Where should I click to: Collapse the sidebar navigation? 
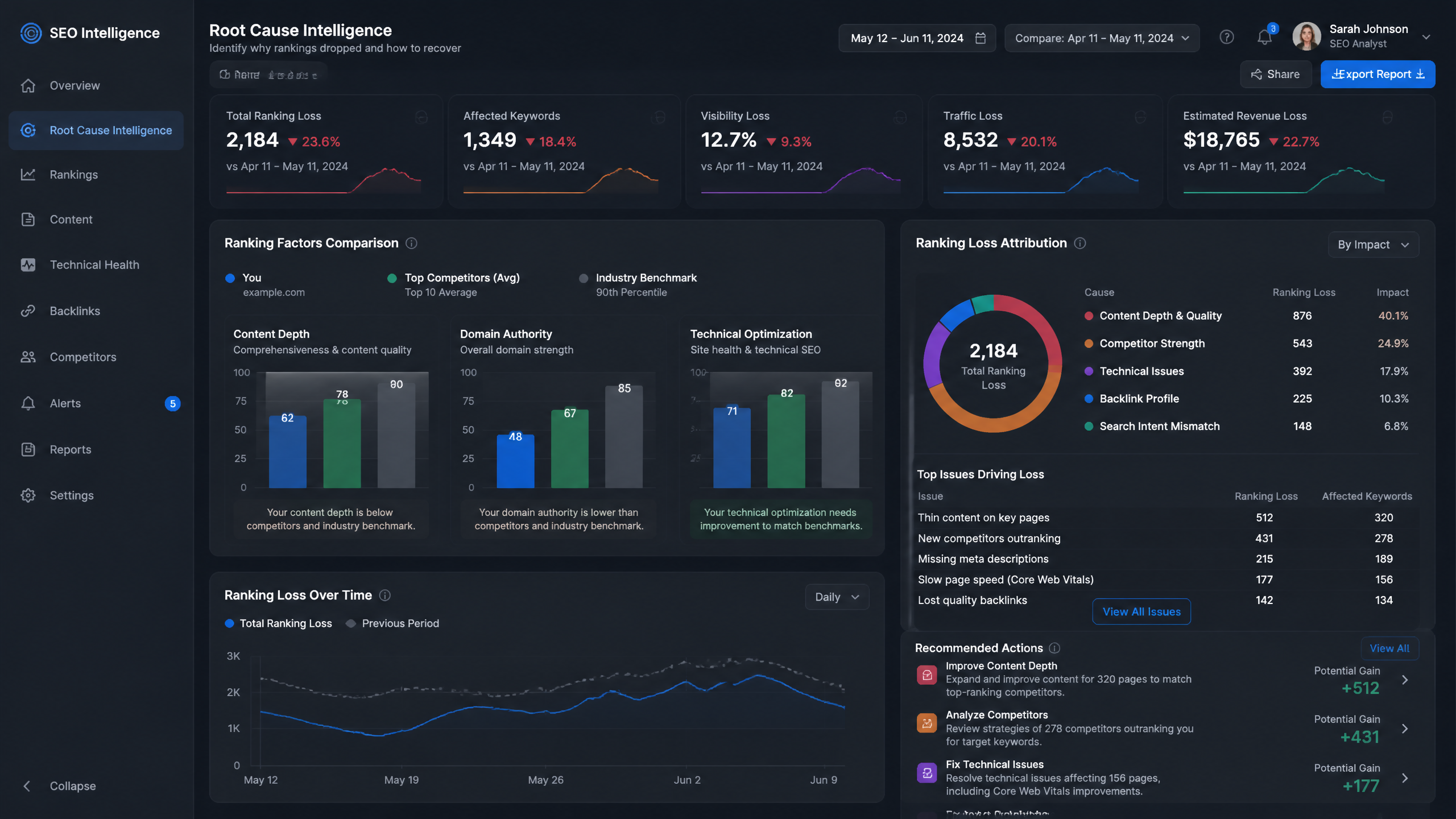tap(59, 786)
